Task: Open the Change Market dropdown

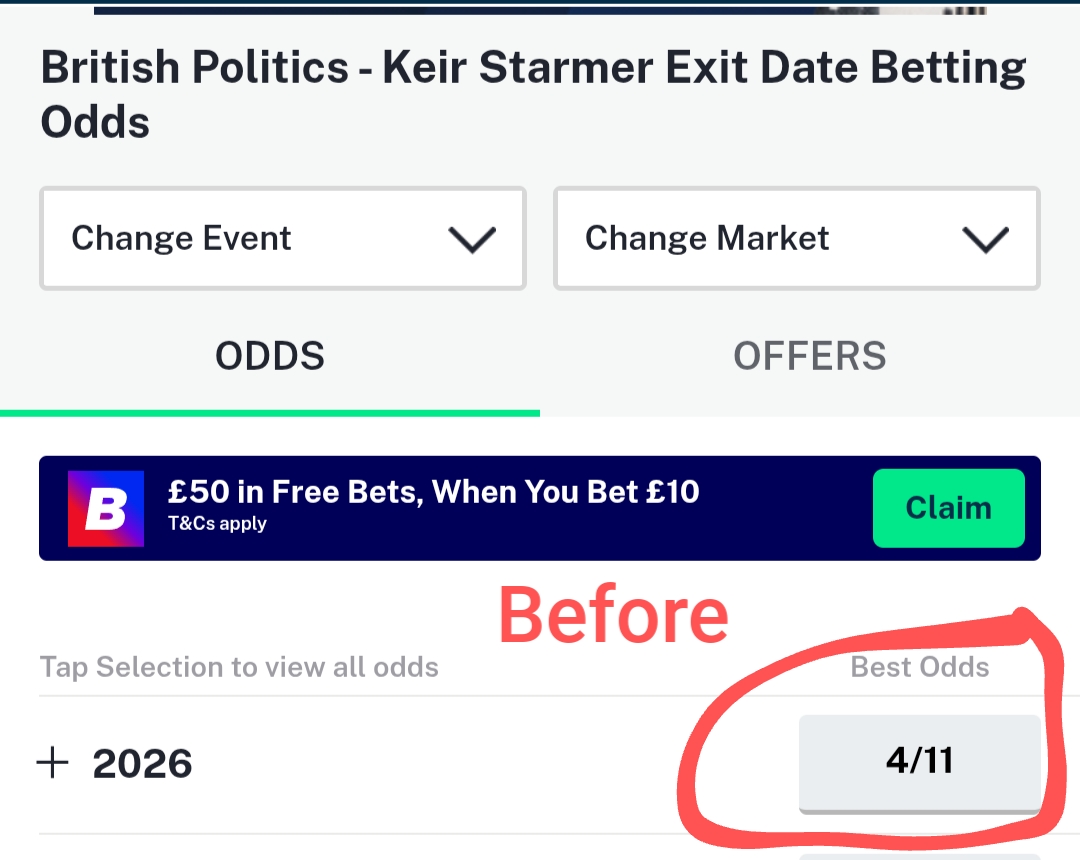Action: (x=796, y=239)
